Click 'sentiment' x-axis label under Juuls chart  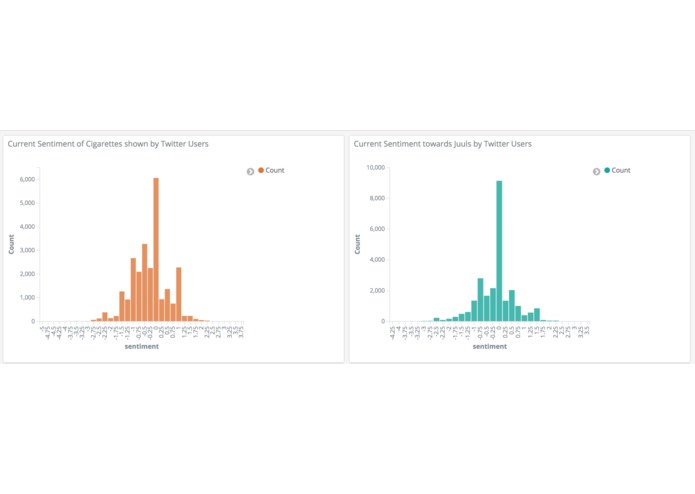point(489,346)
